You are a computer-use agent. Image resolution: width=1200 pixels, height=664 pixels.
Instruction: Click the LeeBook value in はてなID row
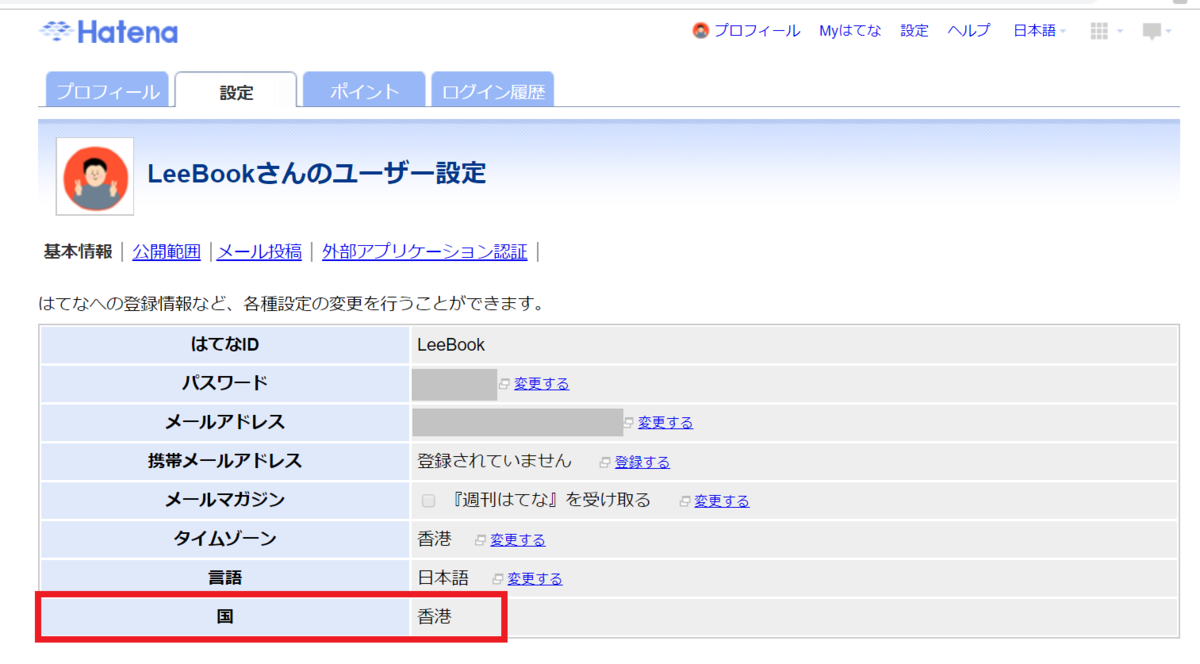pos(451,345)
